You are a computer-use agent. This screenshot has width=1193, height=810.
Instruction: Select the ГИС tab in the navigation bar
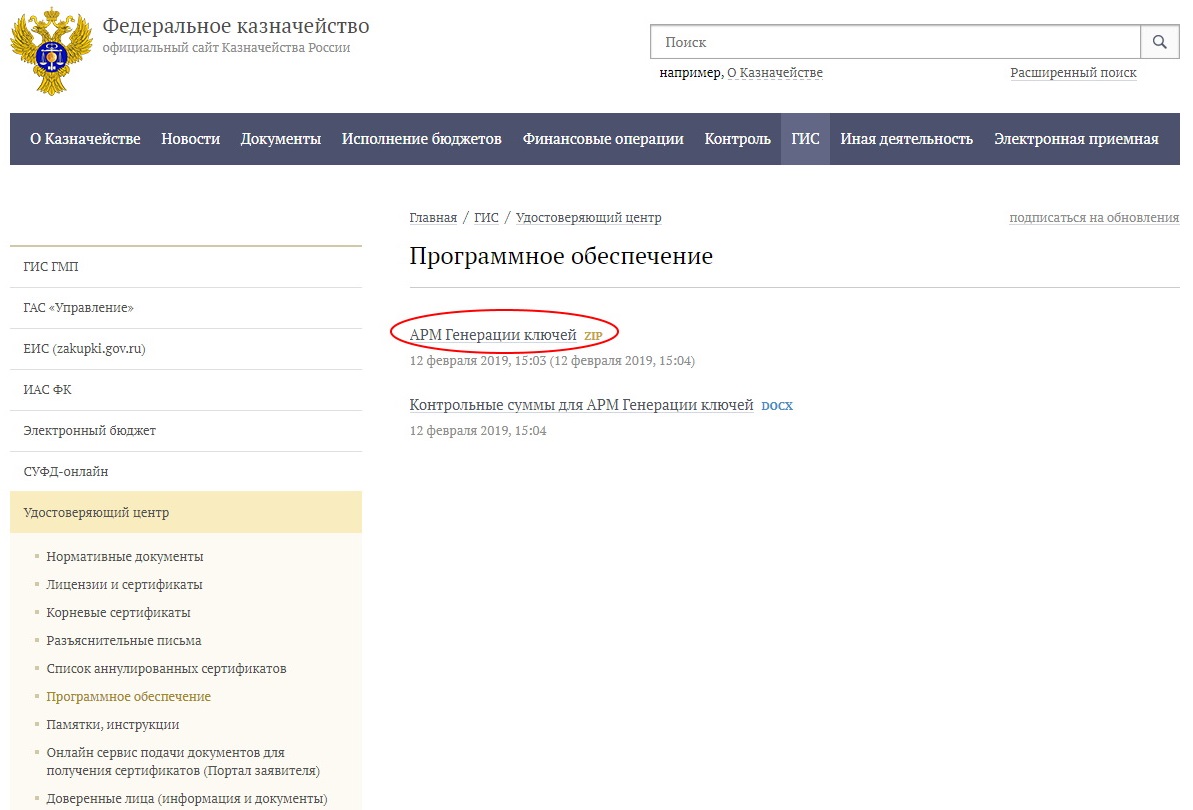point(805,139)
